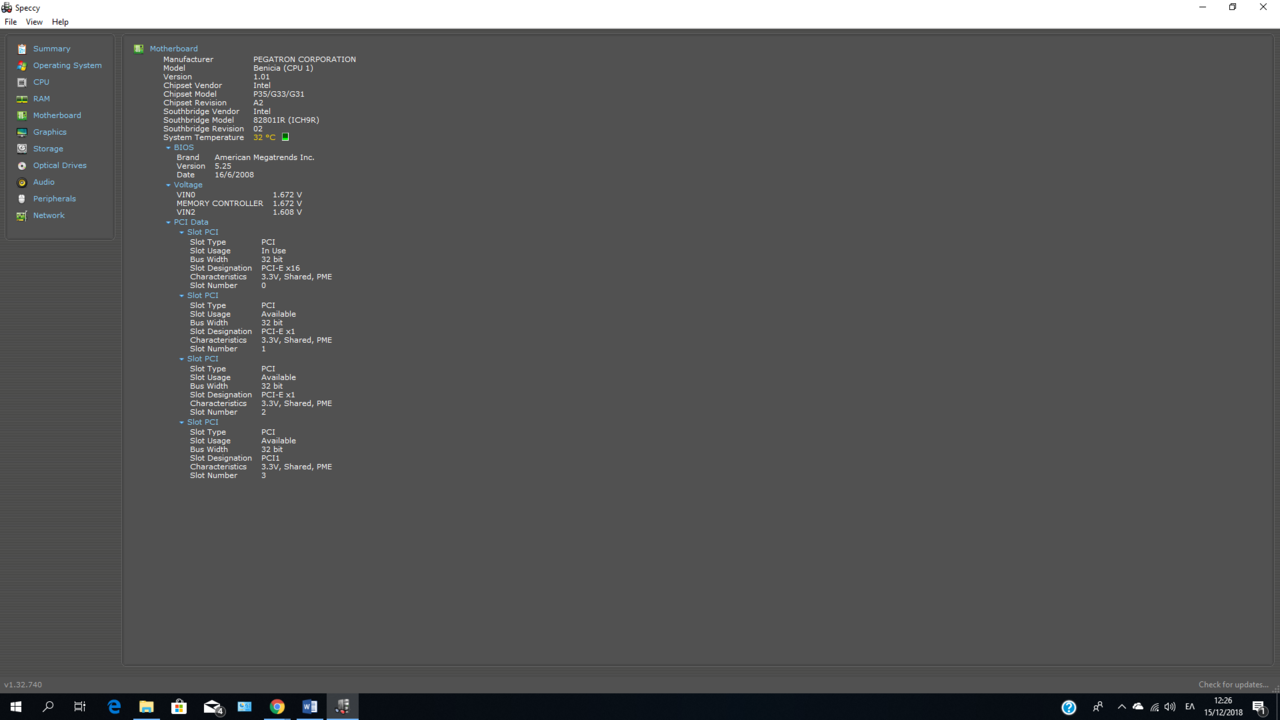Screen dimensions: 1280x720
Task: Open the Action Center notifications icon
Action: point(1260,707)
